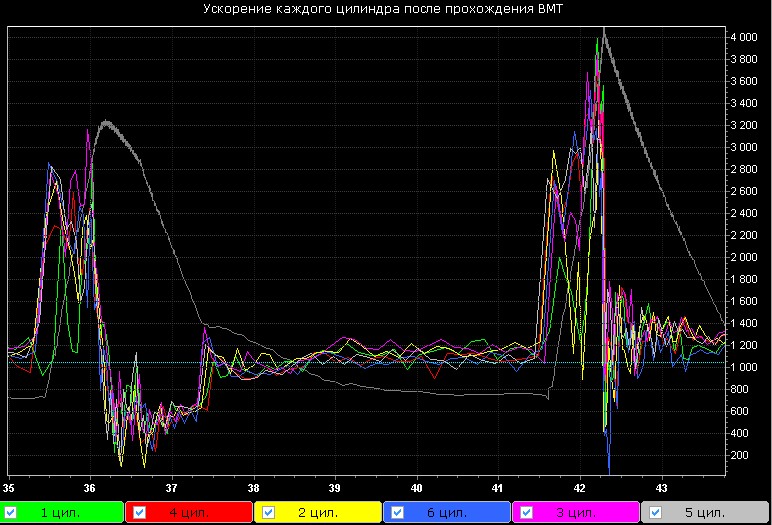This screenshot has height=525, width=772.
Task: Click the gray curve peak near 4 000
Action: [x=604, y=31]
